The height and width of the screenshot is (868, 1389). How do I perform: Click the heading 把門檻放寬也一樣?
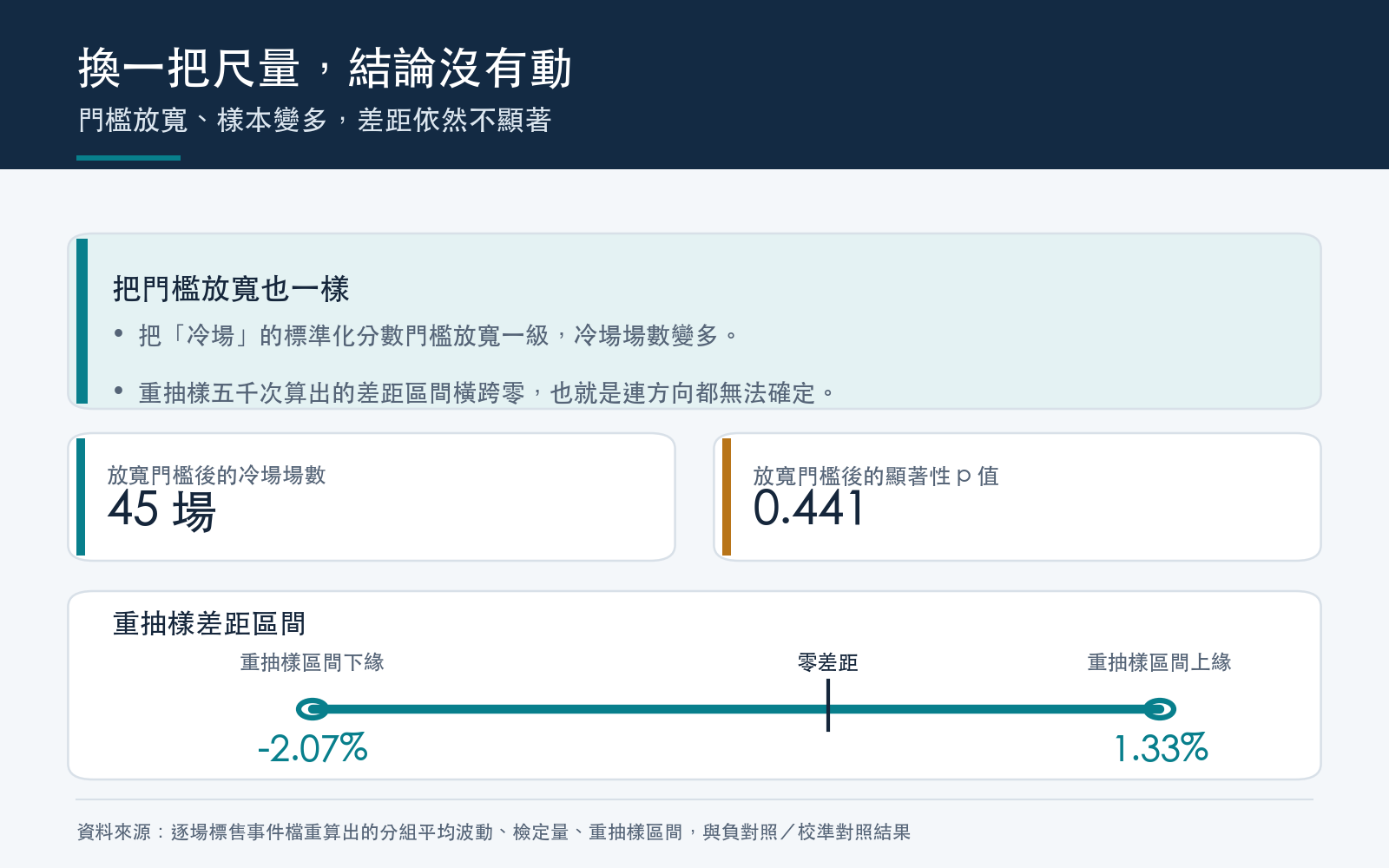(x=231, y=289)
